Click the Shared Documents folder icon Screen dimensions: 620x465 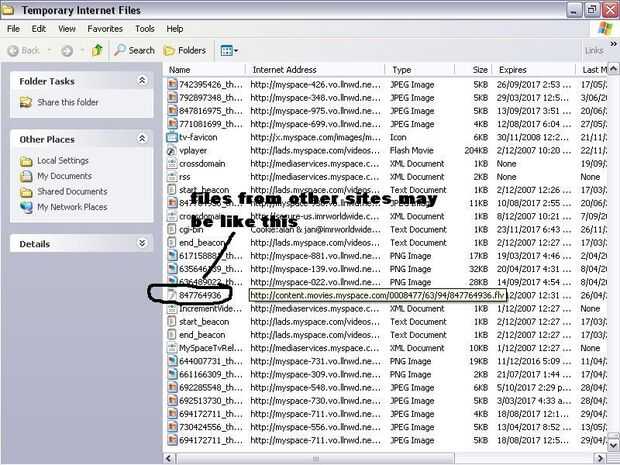pyautogui.click(x=26, y=192)
